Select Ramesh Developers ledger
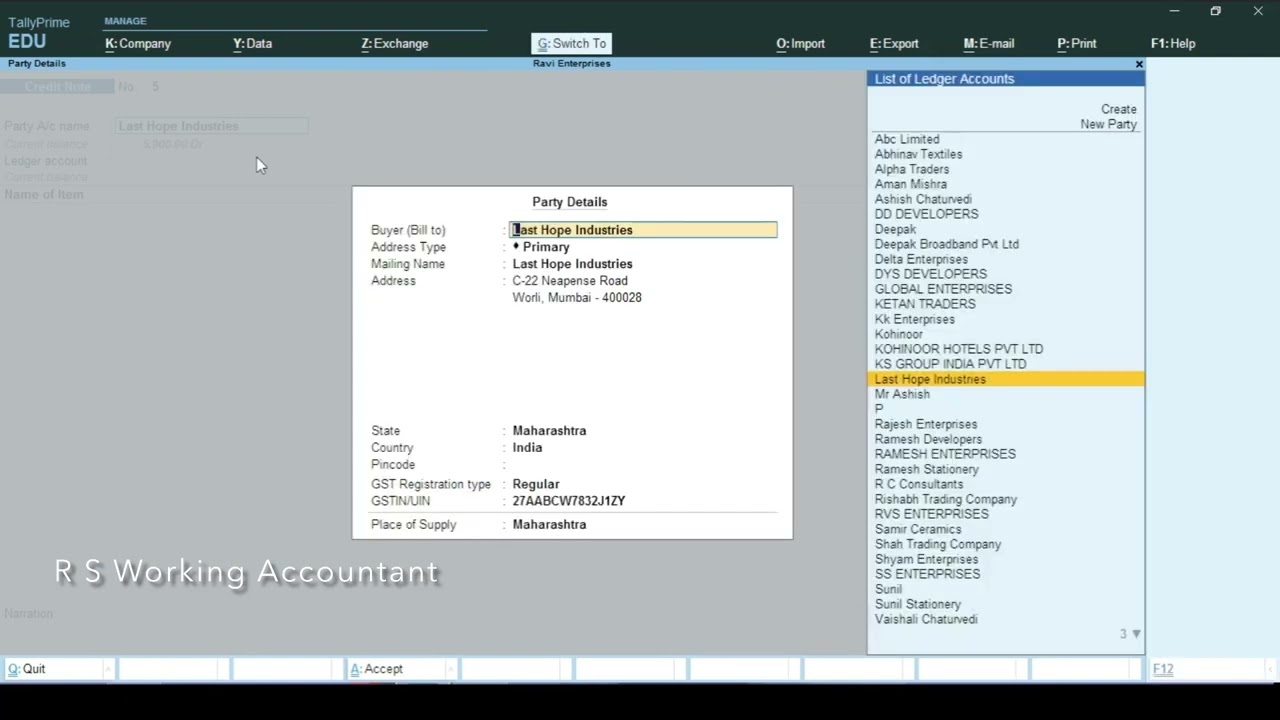Screen dimensions: 1280x720 (x=928, y=439)
